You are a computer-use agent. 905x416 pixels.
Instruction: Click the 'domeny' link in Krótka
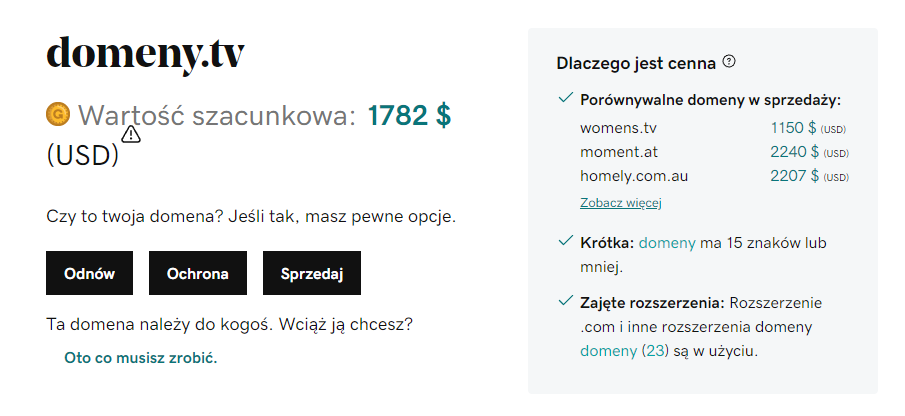666,243
